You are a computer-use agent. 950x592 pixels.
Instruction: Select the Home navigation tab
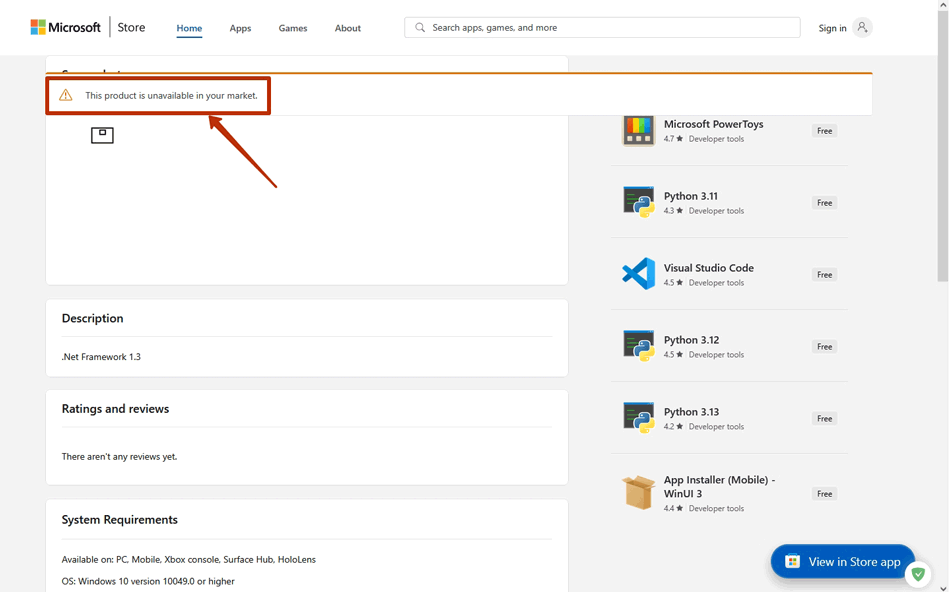[x=189, y=28]
